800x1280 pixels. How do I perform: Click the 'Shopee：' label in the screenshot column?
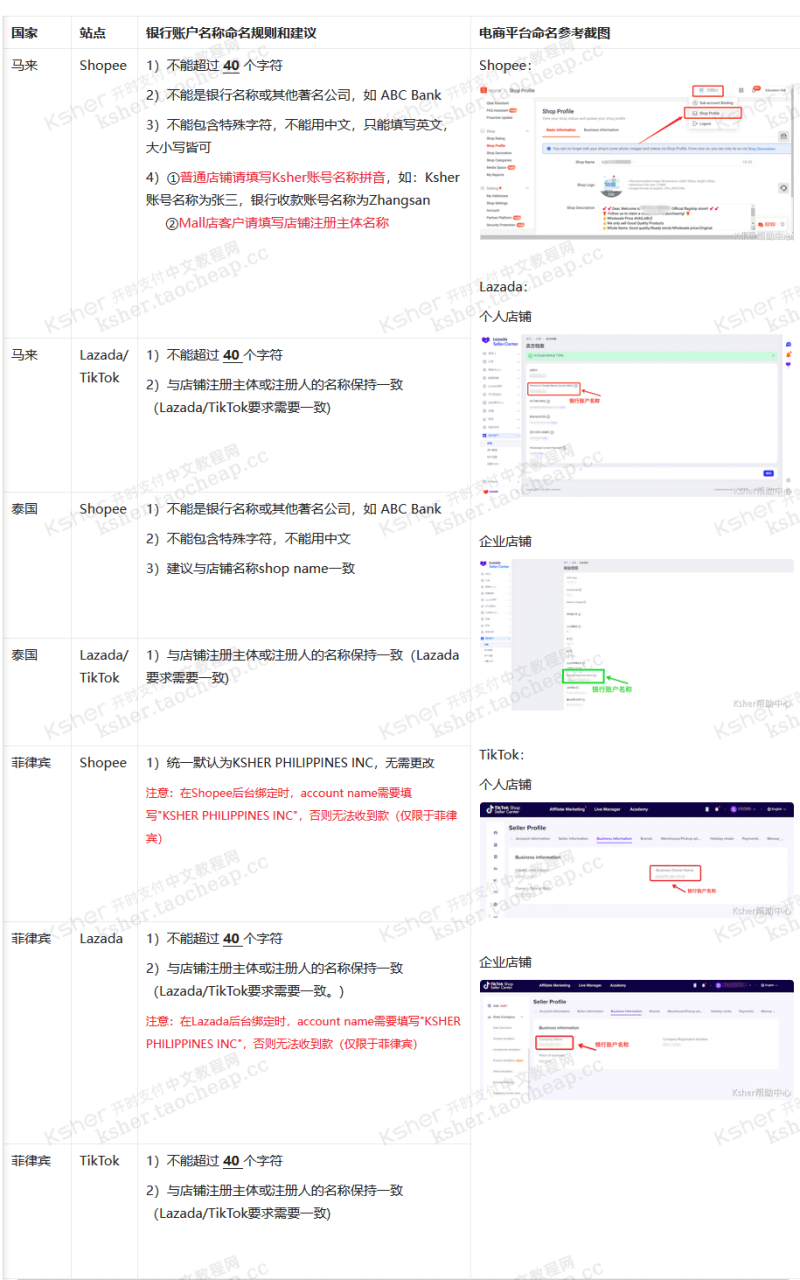506,65
